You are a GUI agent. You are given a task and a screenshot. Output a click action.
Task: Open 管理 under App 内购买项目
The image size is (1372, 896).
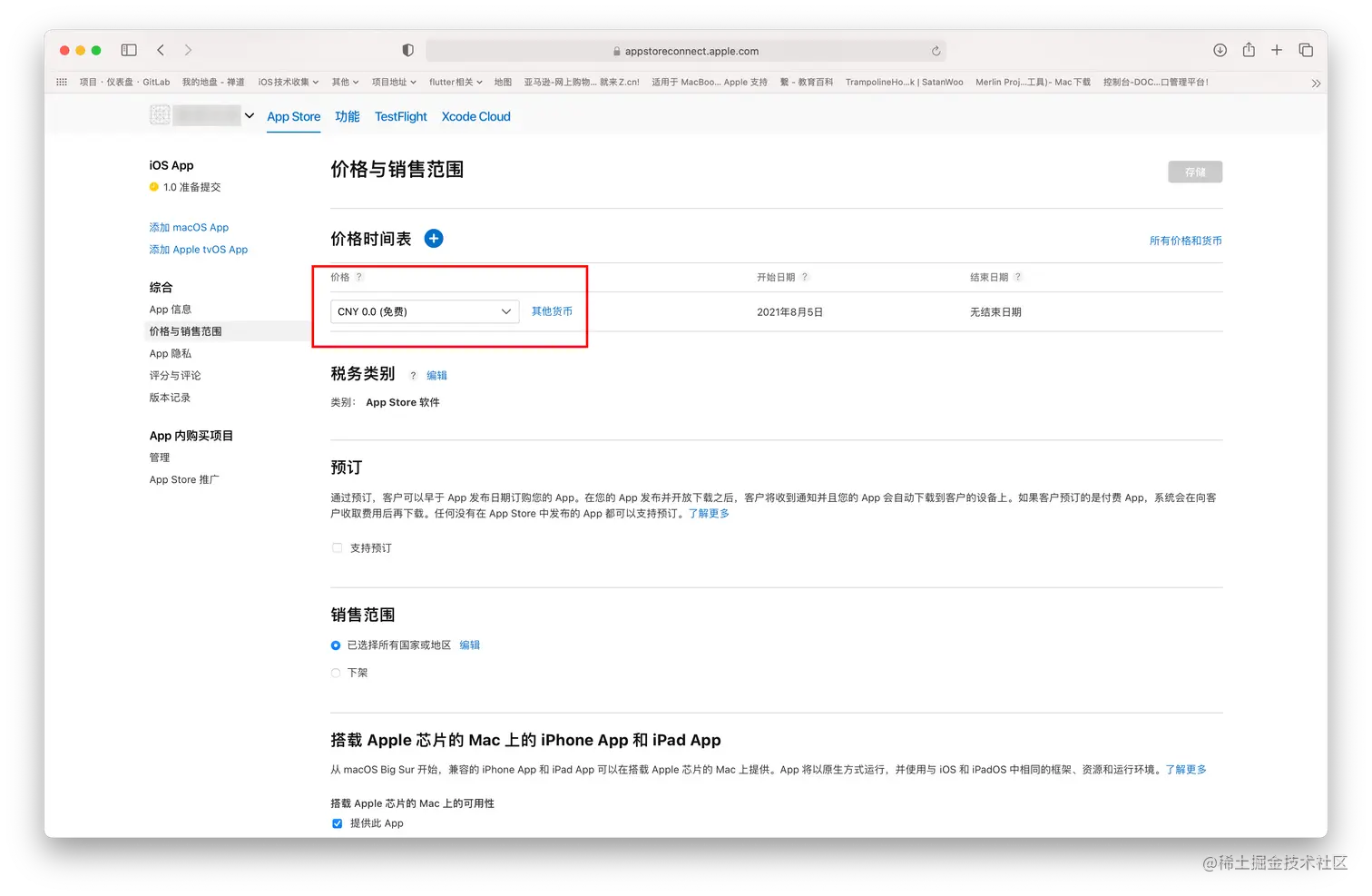click(x=160, y=458)
